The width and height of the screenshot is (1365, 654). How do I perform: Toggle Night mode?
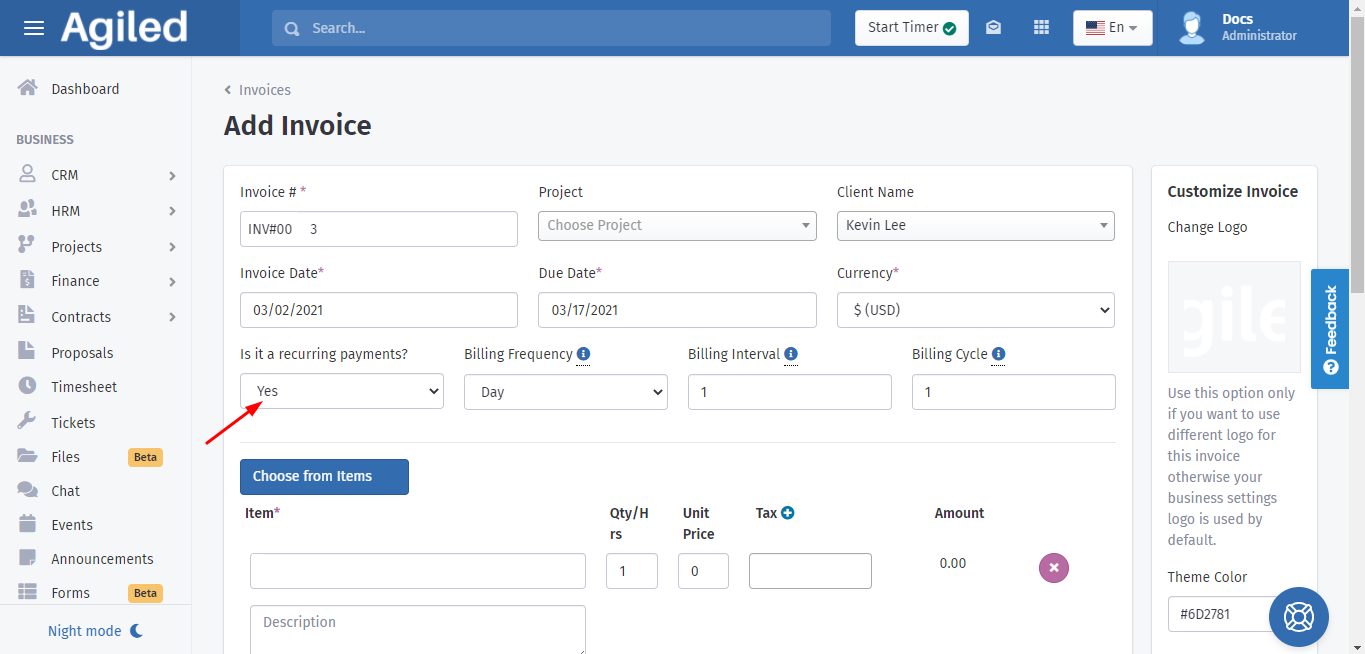pos(96,631)
